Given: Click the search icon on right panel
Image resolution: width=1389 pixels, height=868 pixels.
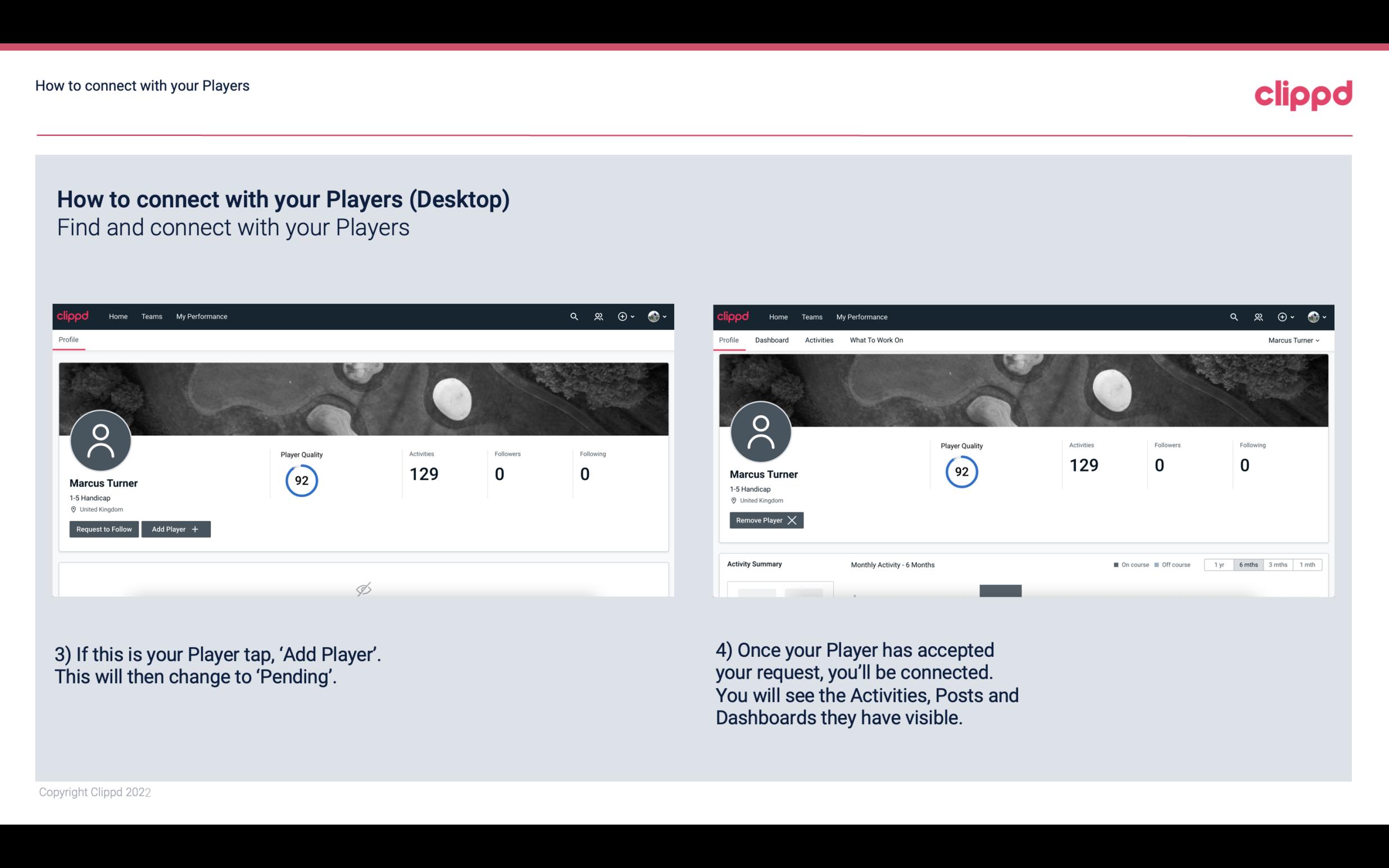Looking at the screenshot, I should click(1233, 317).
